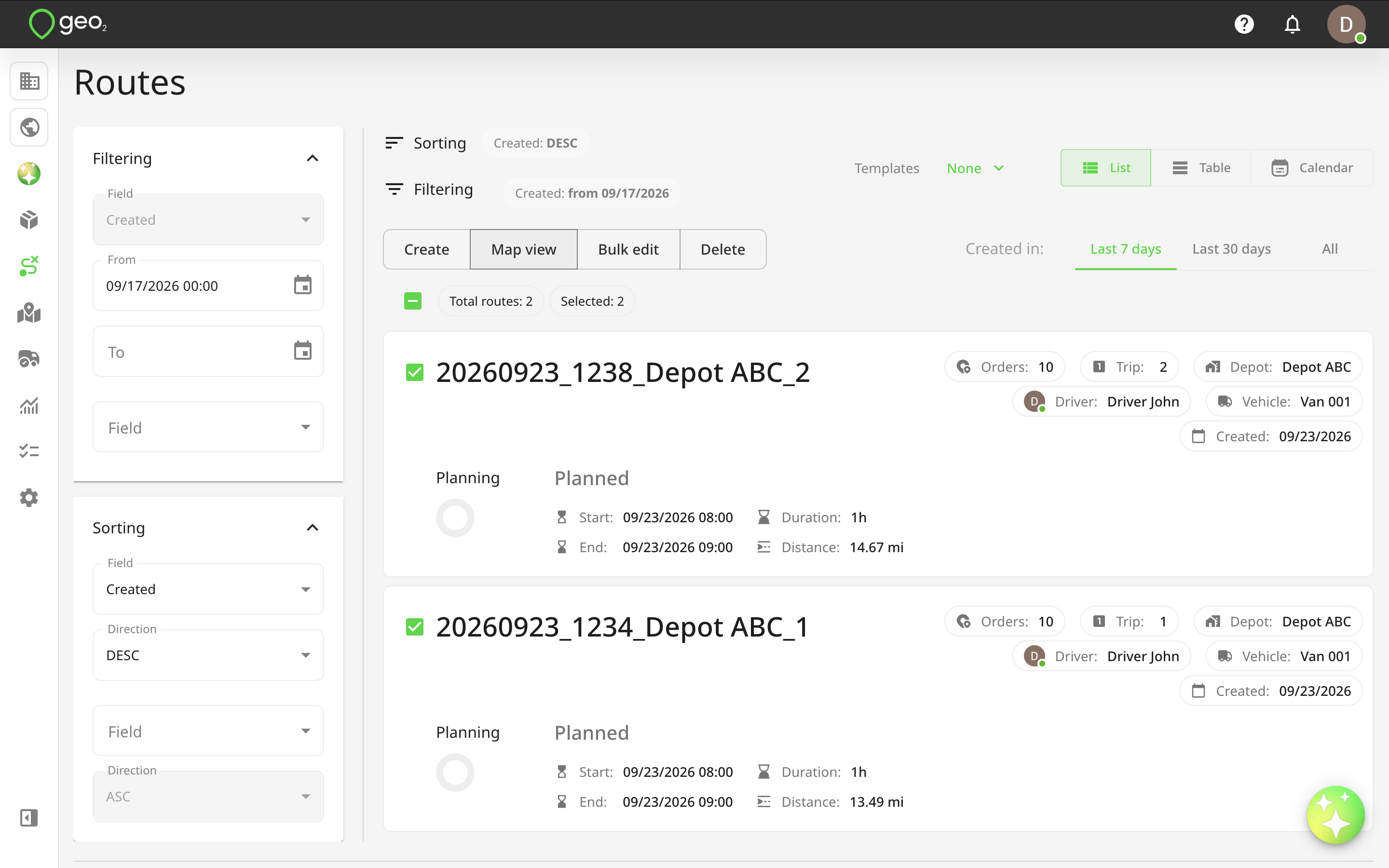Open the map pin sidebar icon
This screenshot has height=868, width=1389.
29,313
